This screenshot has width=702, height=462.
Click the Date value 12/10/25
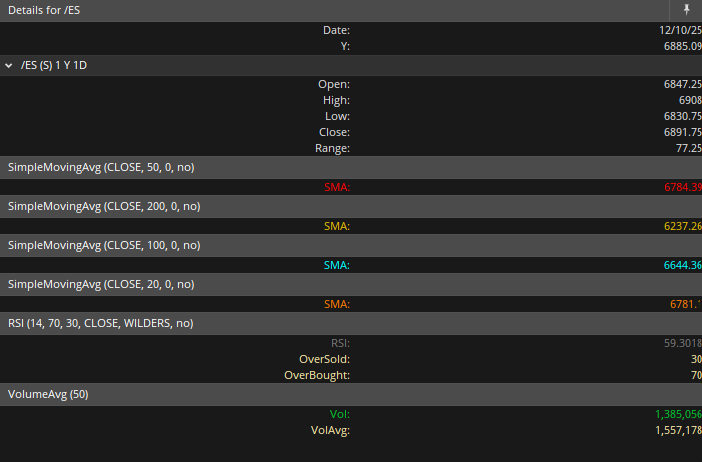[680, 31]
